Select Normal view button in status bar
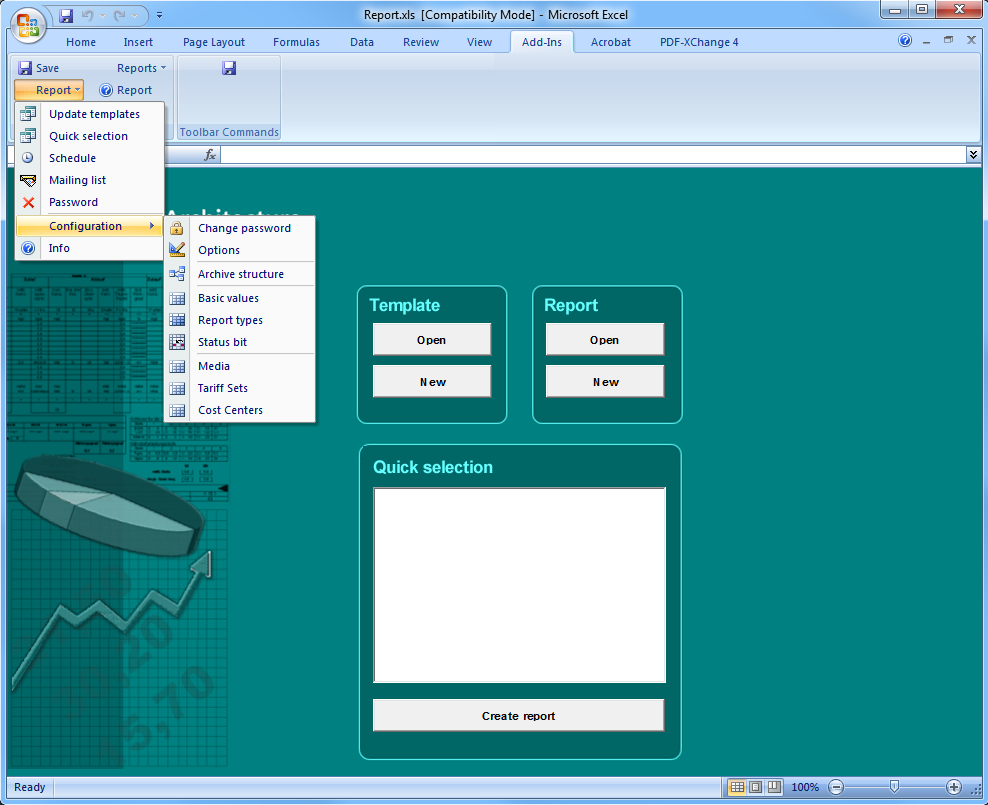Image resolution: width=988 pixels, height=805 pixels. point(737,787)
